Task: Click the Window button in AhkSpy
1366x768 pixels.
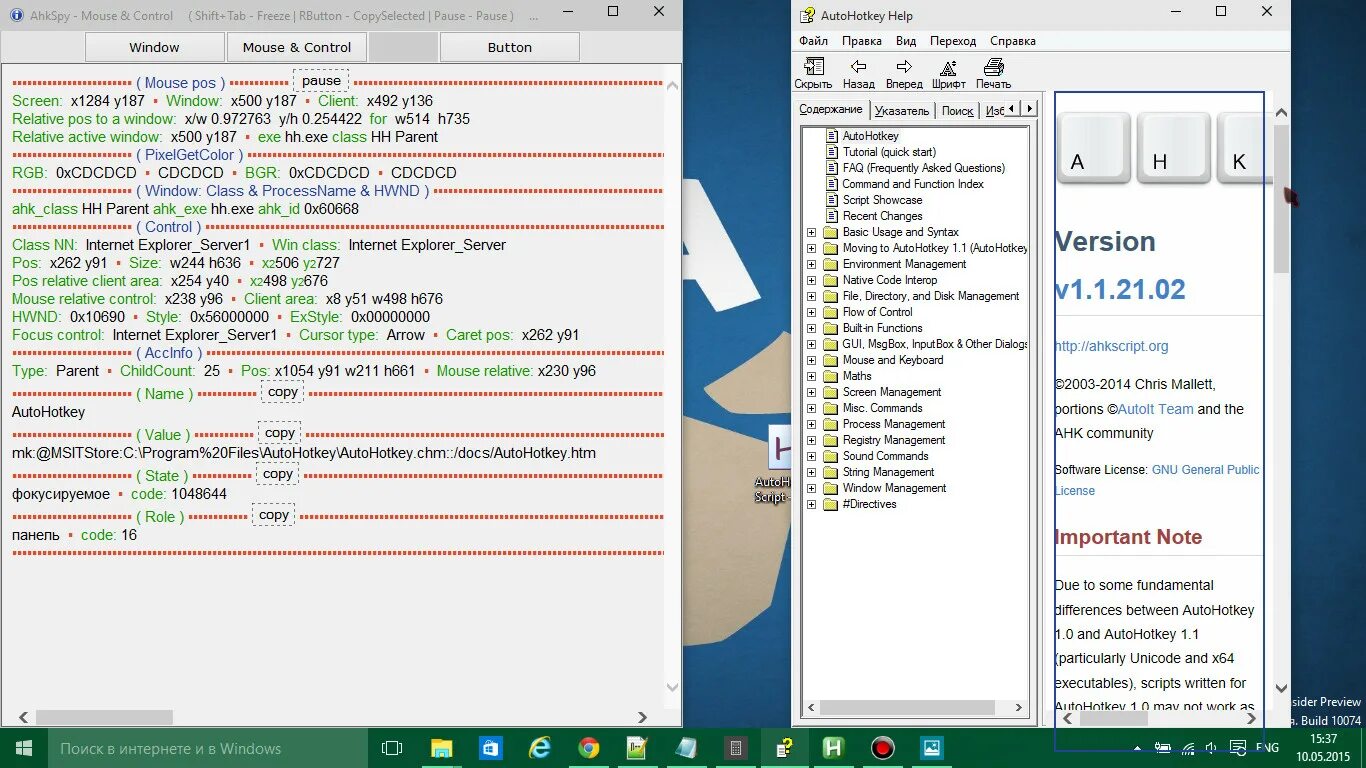Action: 154,47
